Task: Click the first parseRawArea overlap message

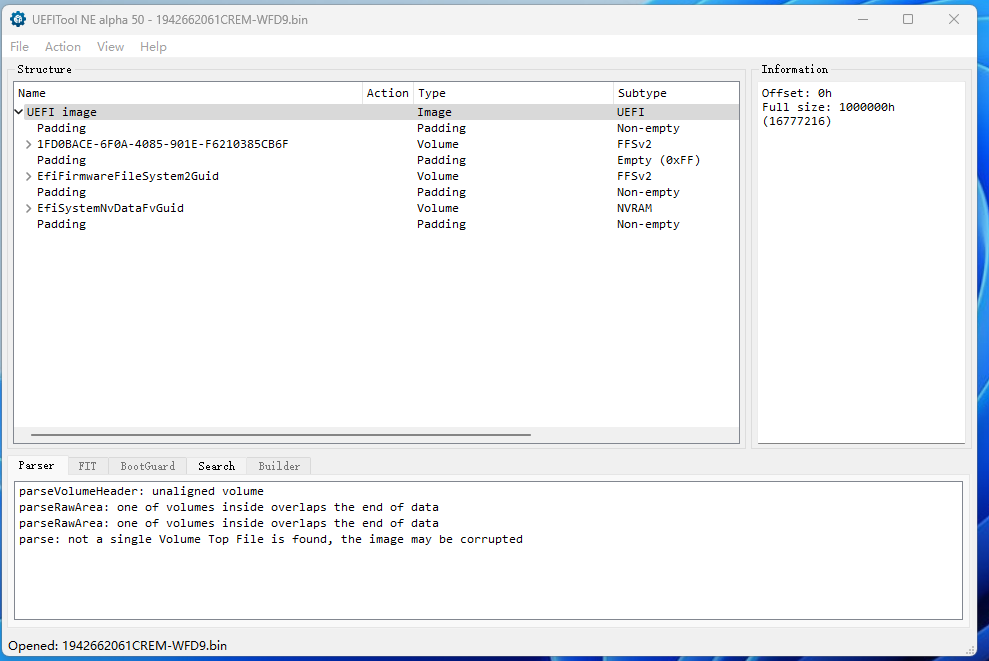Action: tap(228, 507)
